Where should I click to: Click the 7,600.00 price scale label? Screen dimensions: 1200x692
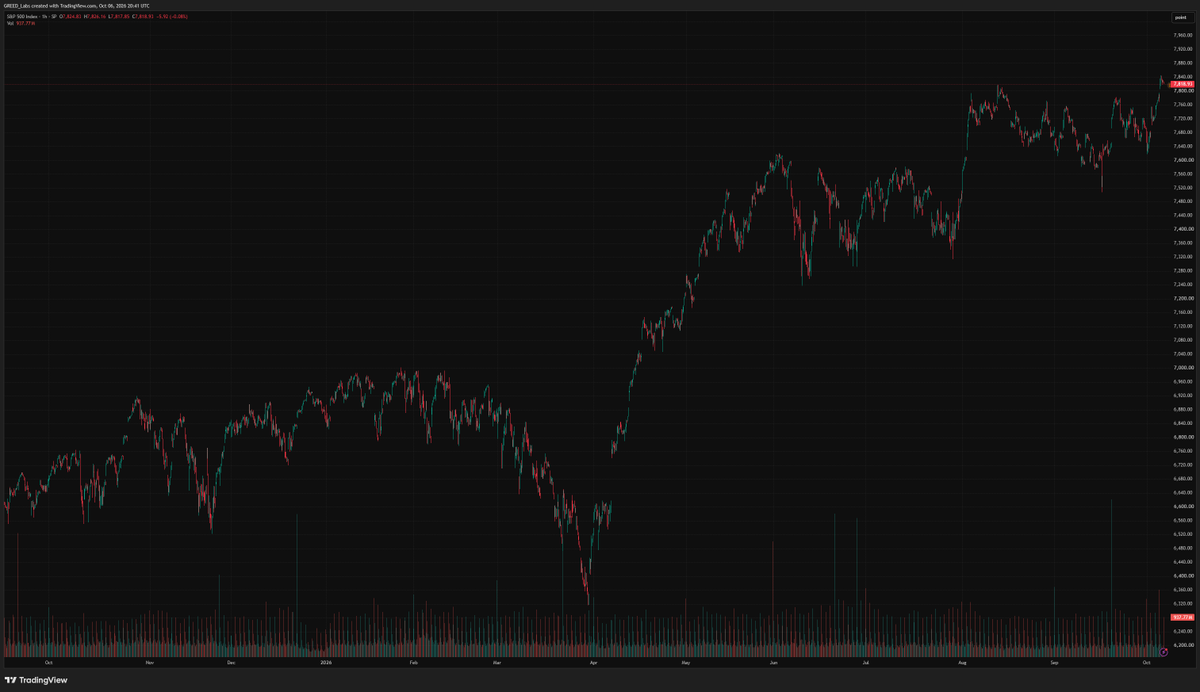click(1182, 160)
